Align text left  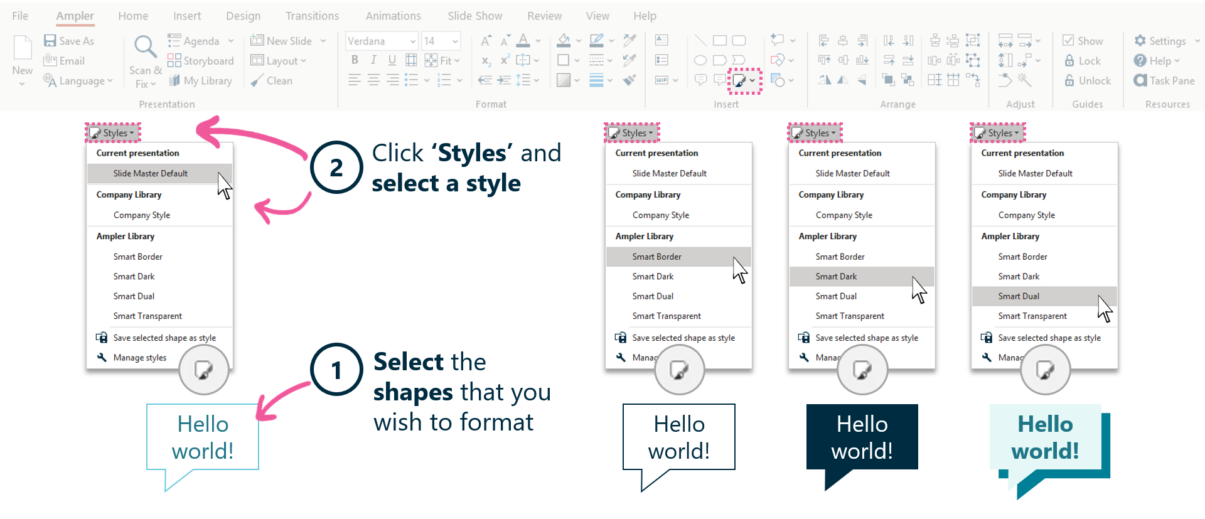(354, 81)
